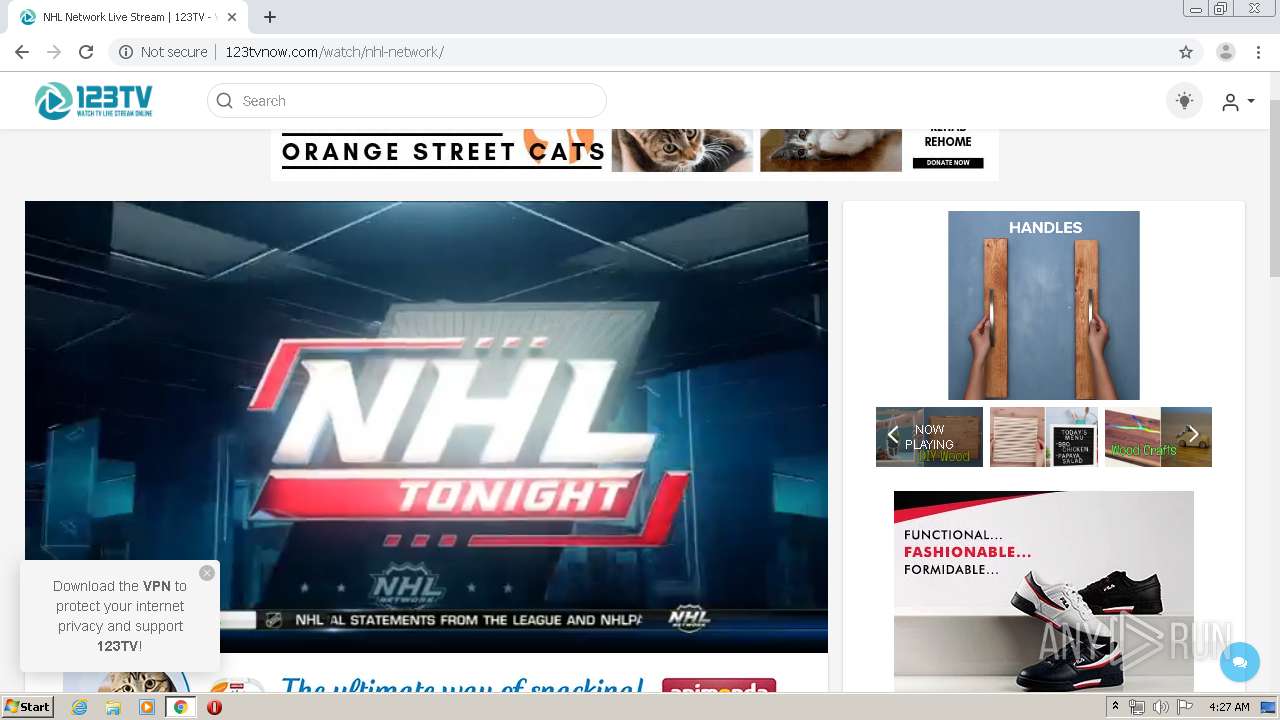This screenshot has height=720, width=1280.
Task: Reload the current page
Action: (86, 52)
